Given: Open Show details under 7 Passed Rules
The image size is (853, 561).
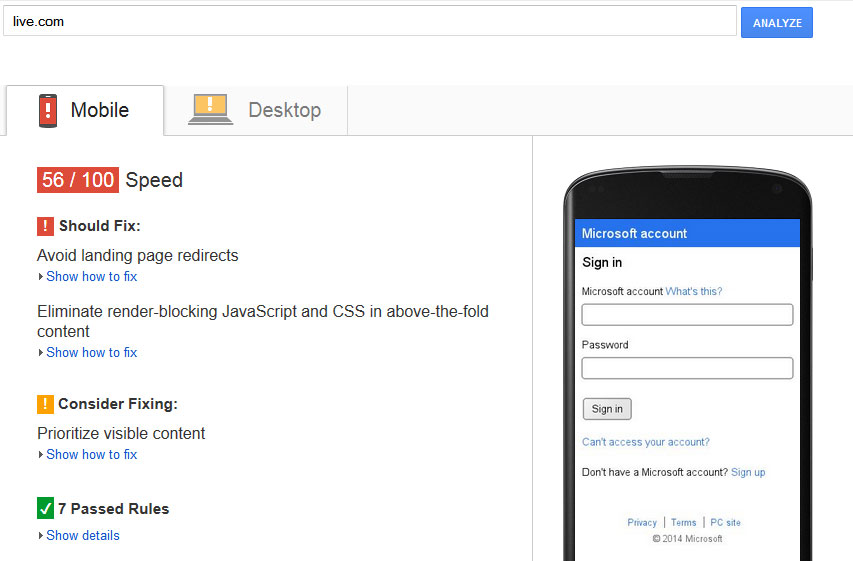Looking at the screenshot, I should (83, 535).
